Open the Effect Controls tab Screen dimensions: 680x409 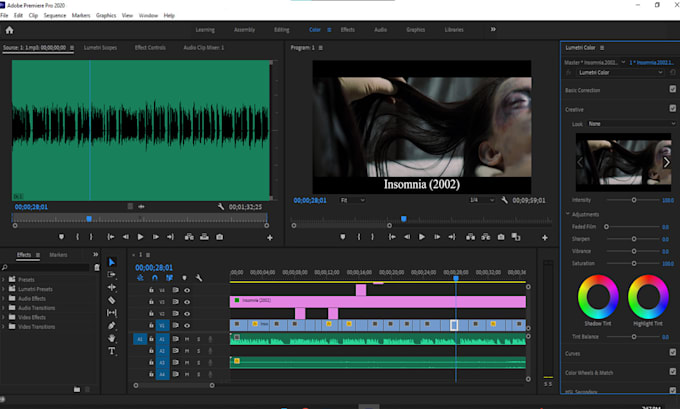point(150,48)
